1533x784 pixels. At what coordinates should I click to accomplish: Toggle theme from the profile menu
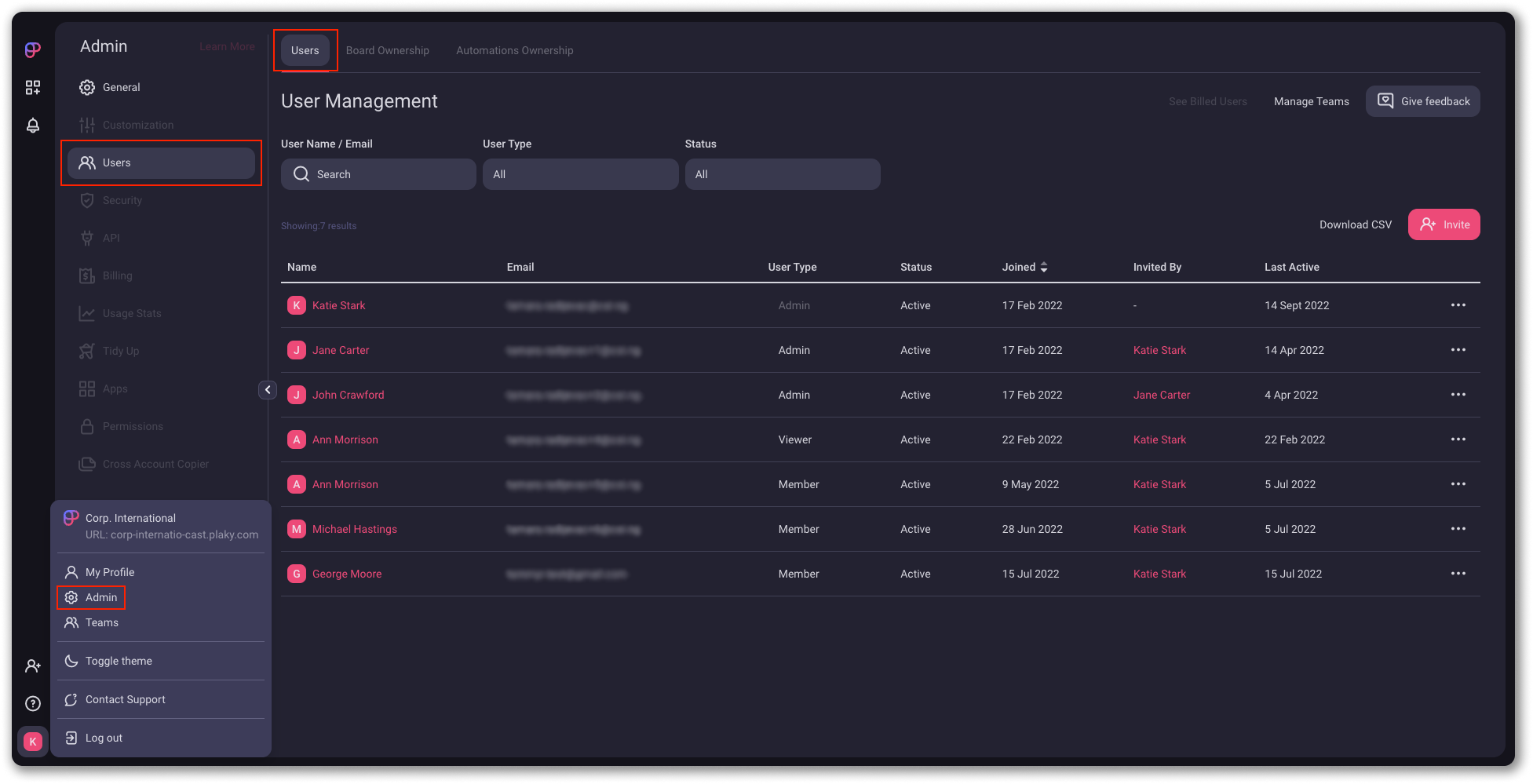pos(119,661)
